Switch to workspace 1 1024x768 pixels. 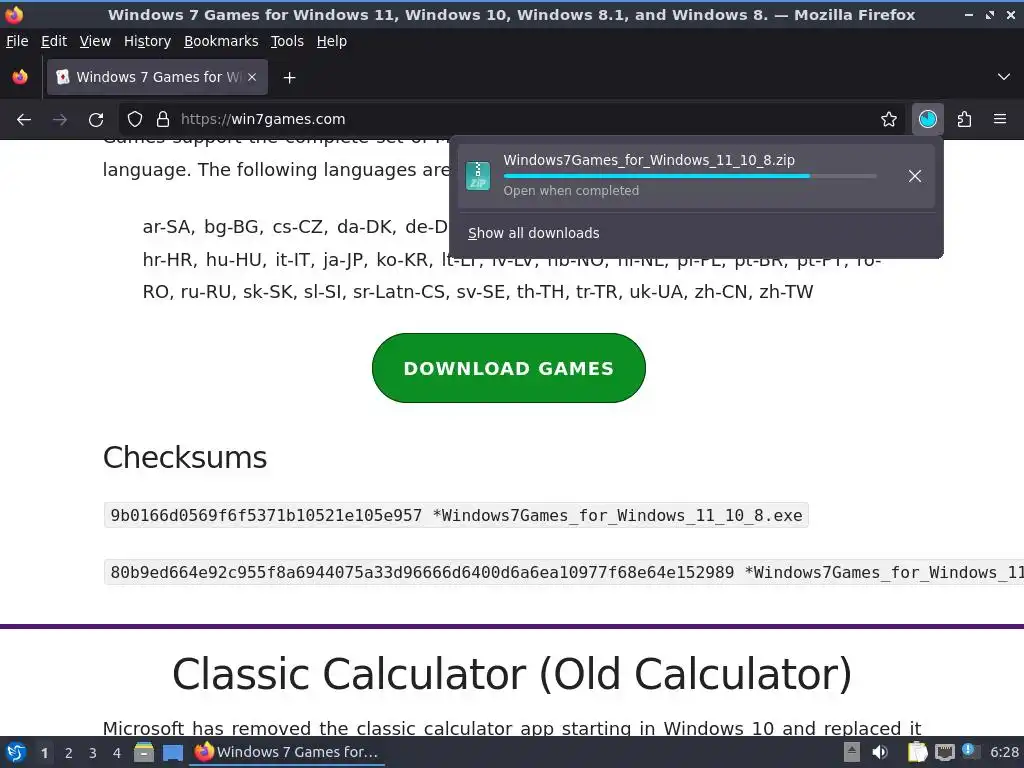(x=44, y=753)
